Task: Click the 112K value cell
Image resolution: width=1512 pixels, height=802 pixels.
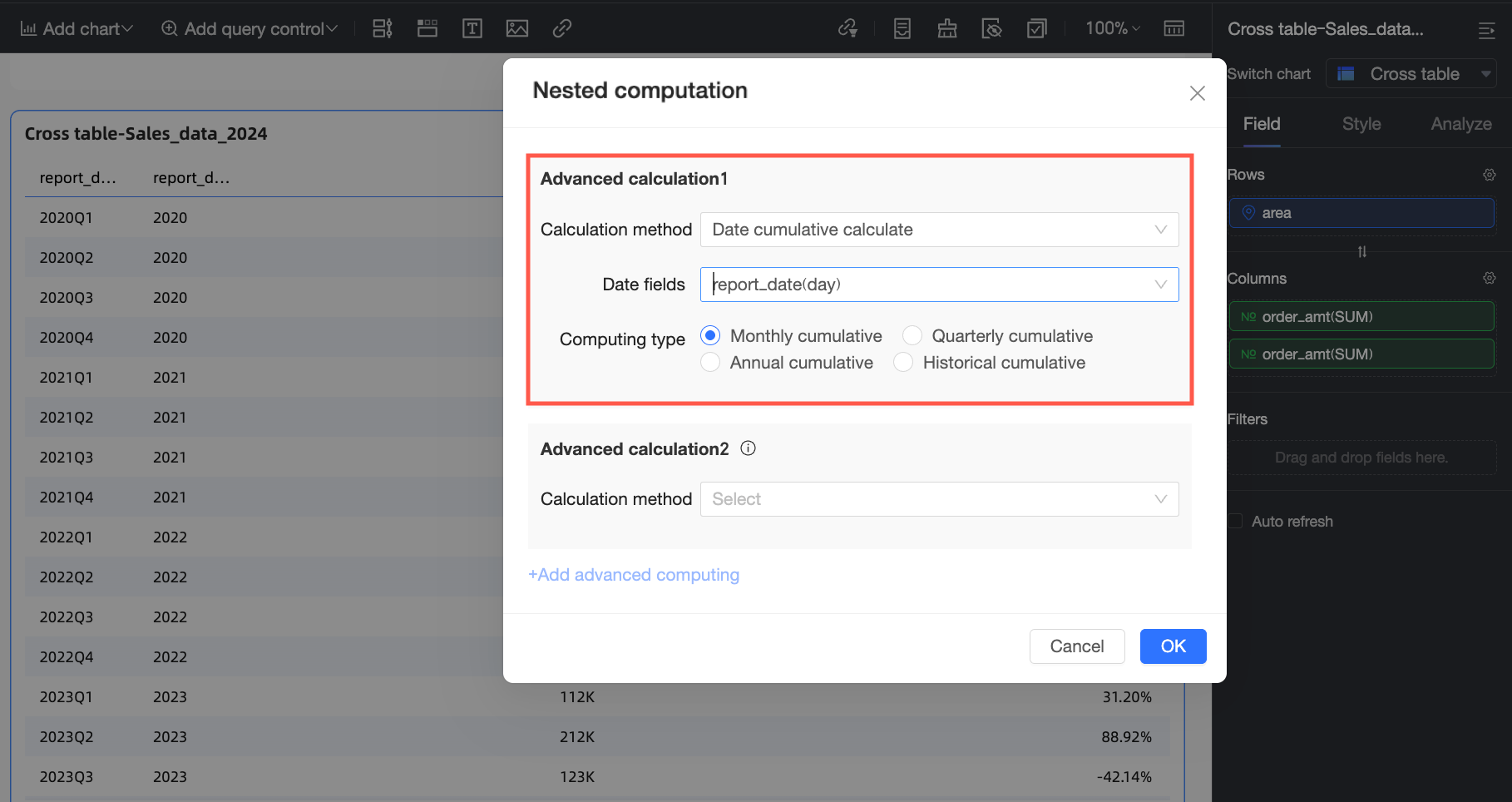Action: (x=577, y=697)
